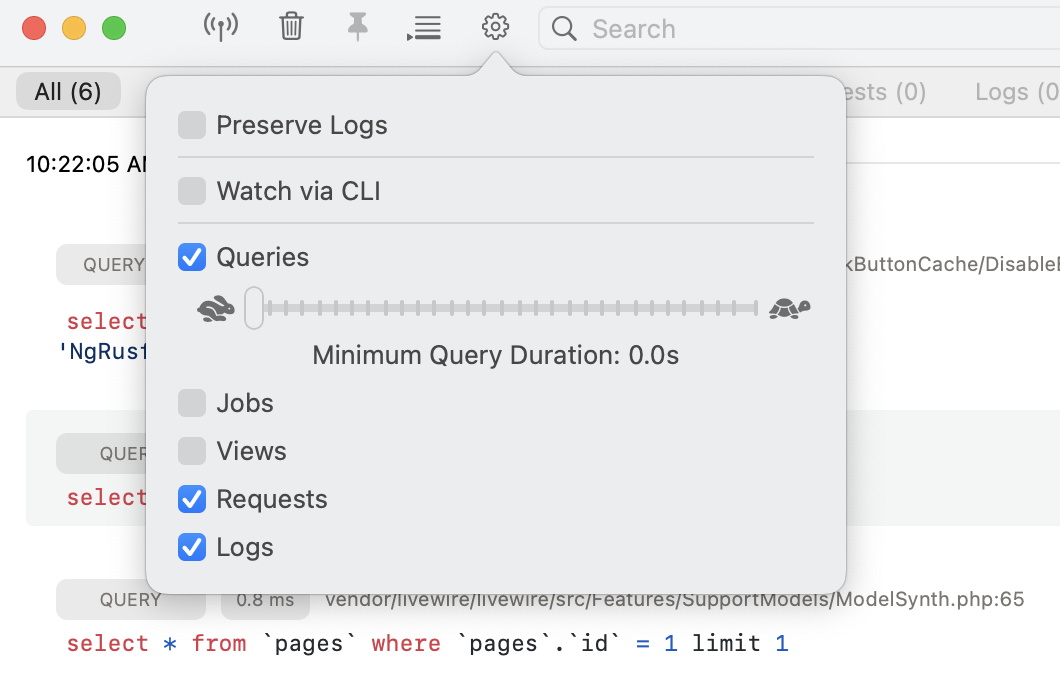1060x688 pixels.
Task: Click the turtle icon beside the slider
Action: (789, 308)
